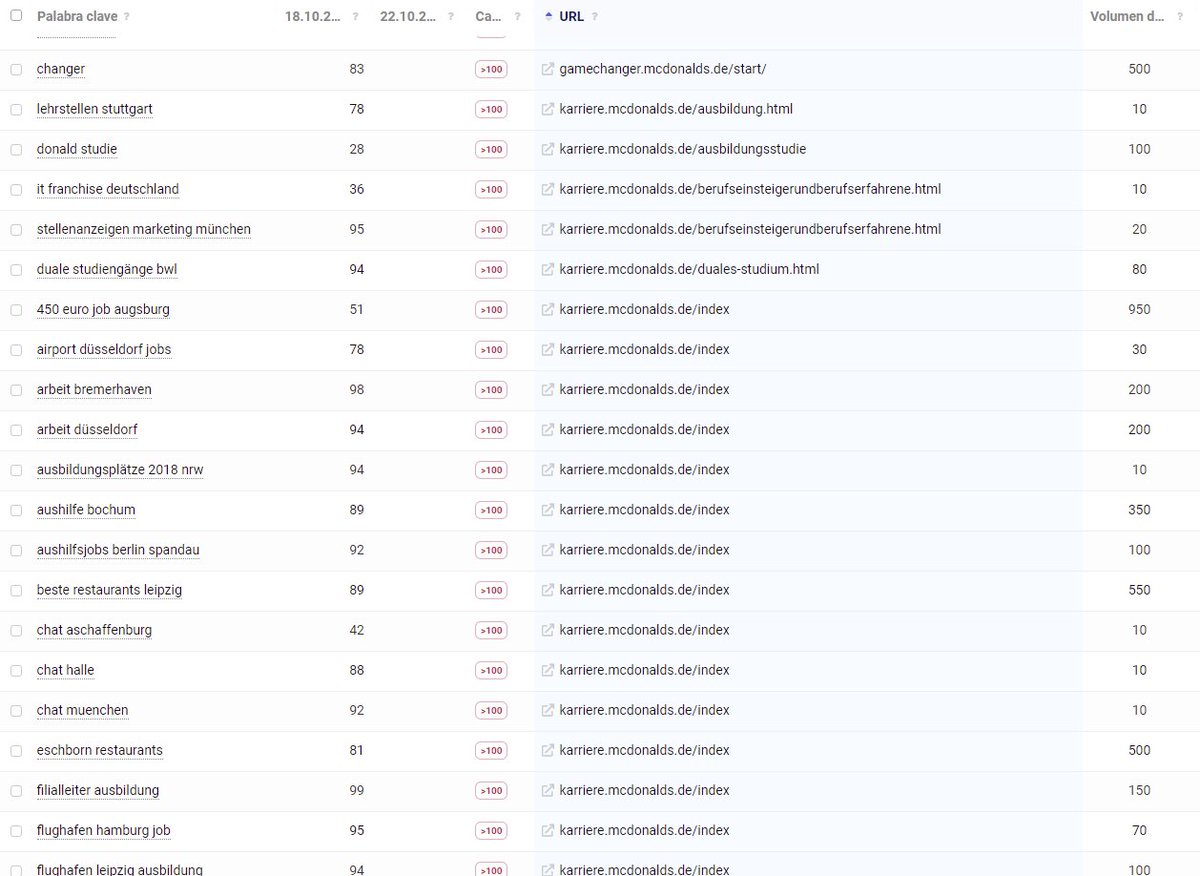Screen dimensions: 1200x876
Task: Click position 99 in filialleiter ausbildung row
Action: click(x=357, y=790)
